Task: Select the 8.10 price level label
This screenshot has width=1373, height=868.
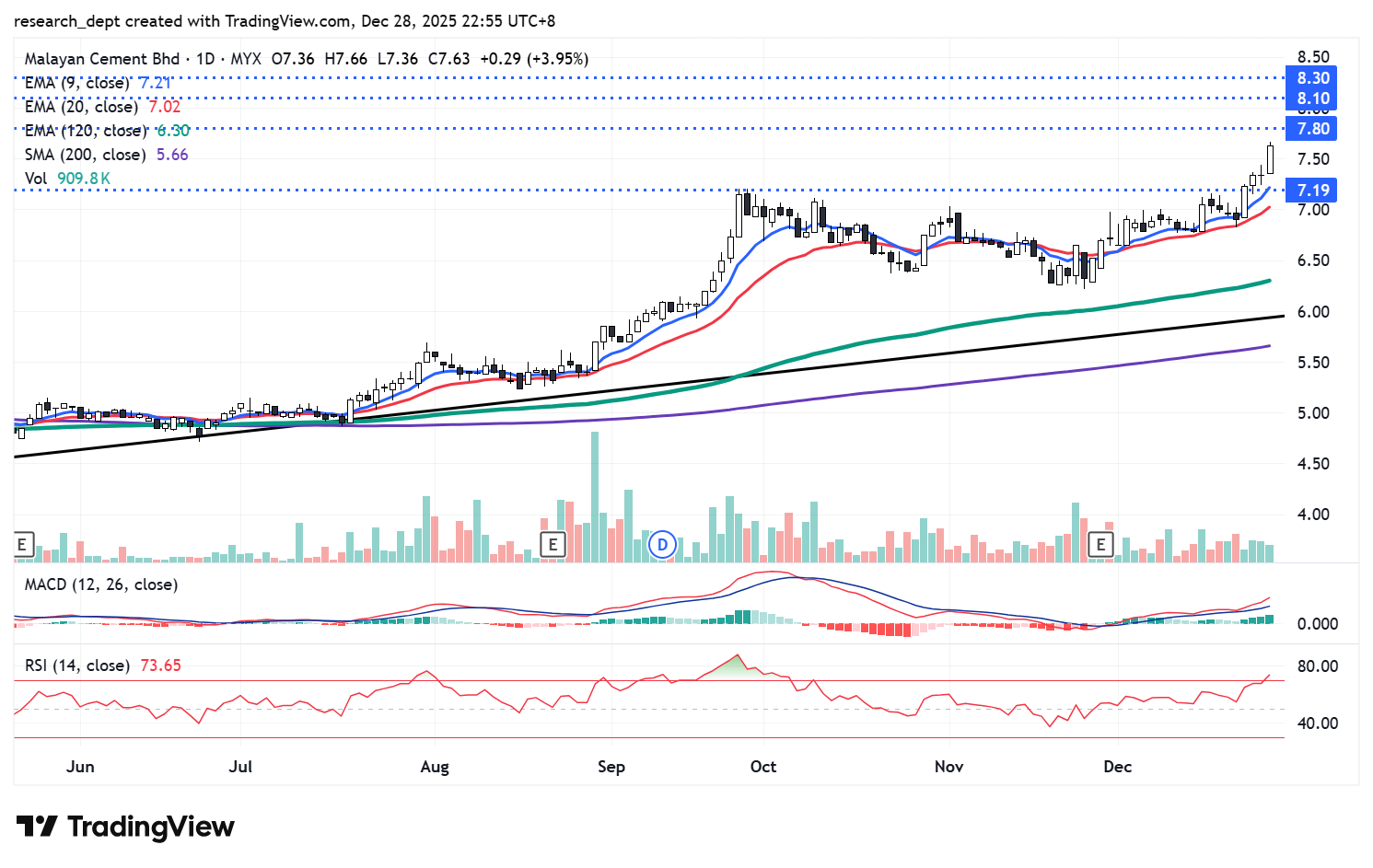Action: (1312, 98)
